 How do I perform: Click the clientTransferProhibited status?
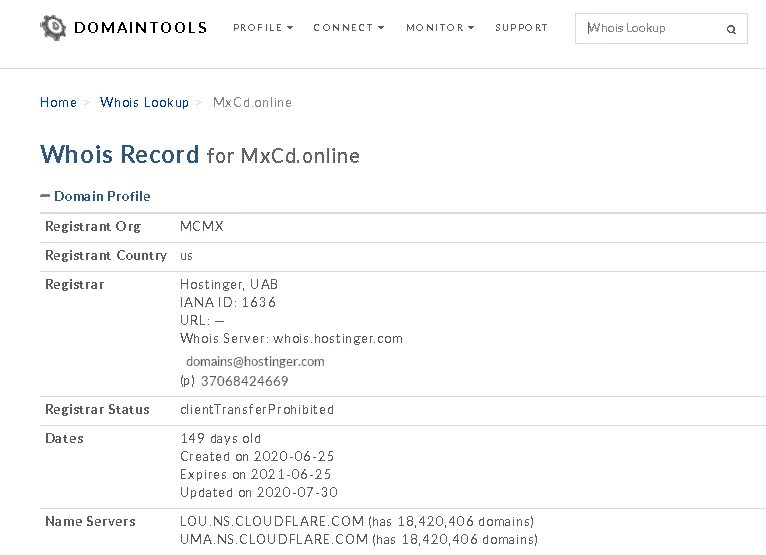pyautogui.click(x=257, y=409)
